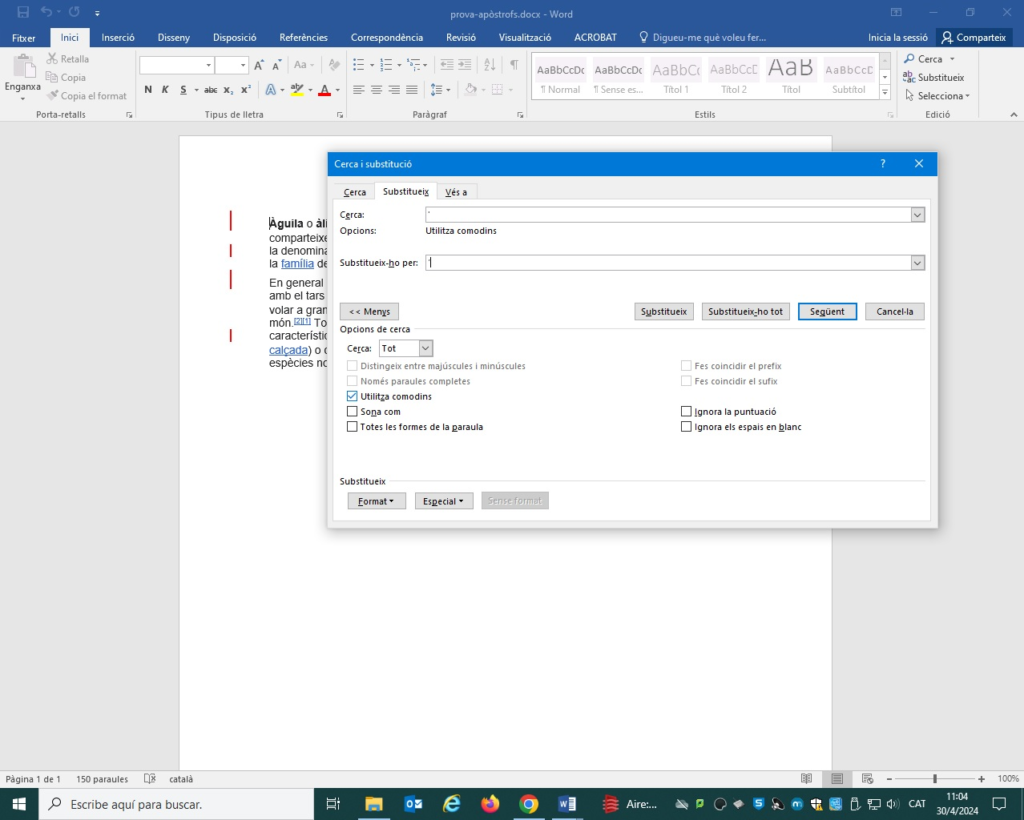Apply strikethrough with the abc icon
Image resolution: width=1024 pixels, height=820 pixels.
[210, 90]
